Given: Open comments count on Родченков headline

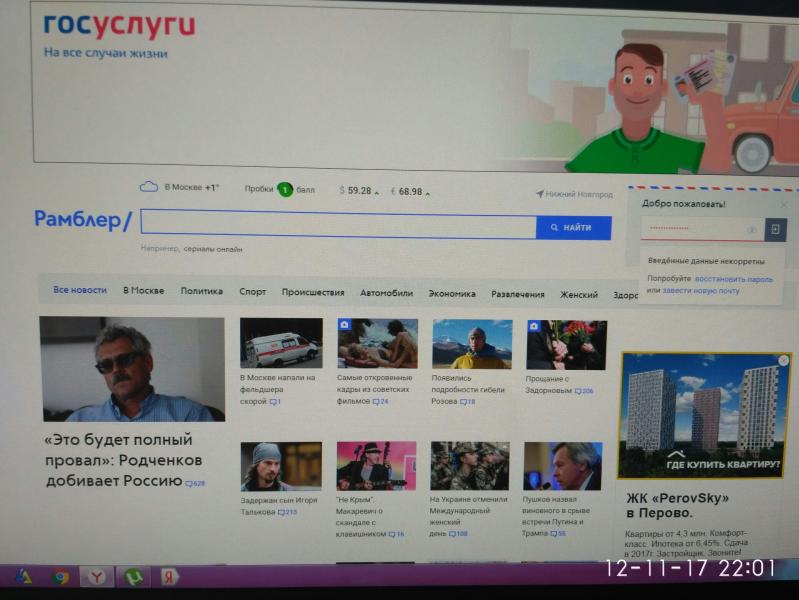Looking at the screenshot, I should click(x=195, y=483).
